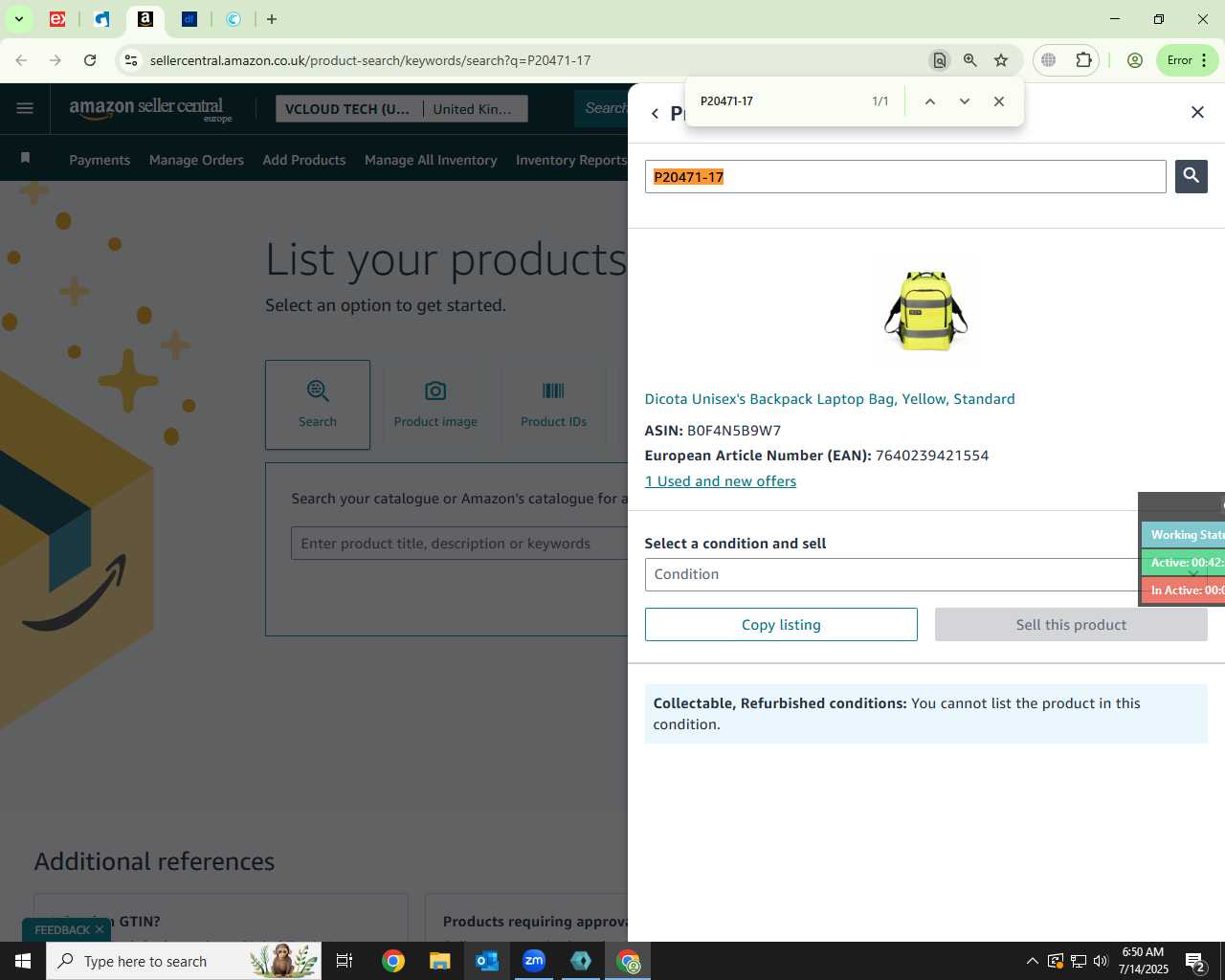
Task: Open the Extensions puzzle icon
Action: coord(1083,60)
